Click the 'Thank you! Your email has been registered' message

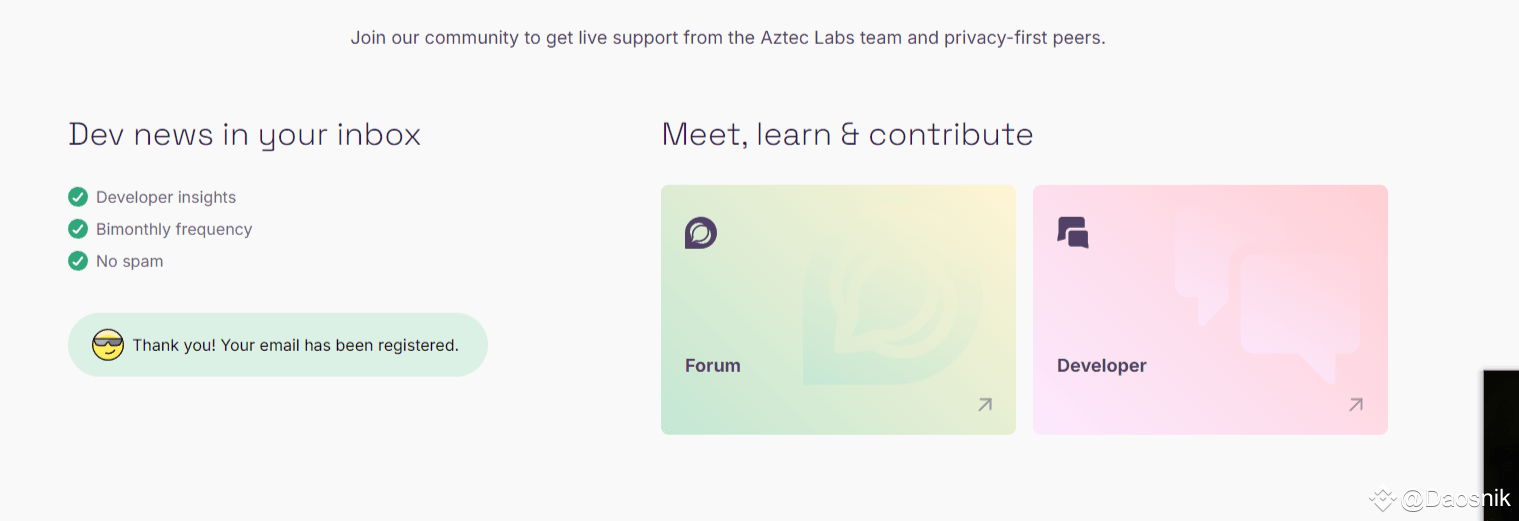(x=296, y=345)
